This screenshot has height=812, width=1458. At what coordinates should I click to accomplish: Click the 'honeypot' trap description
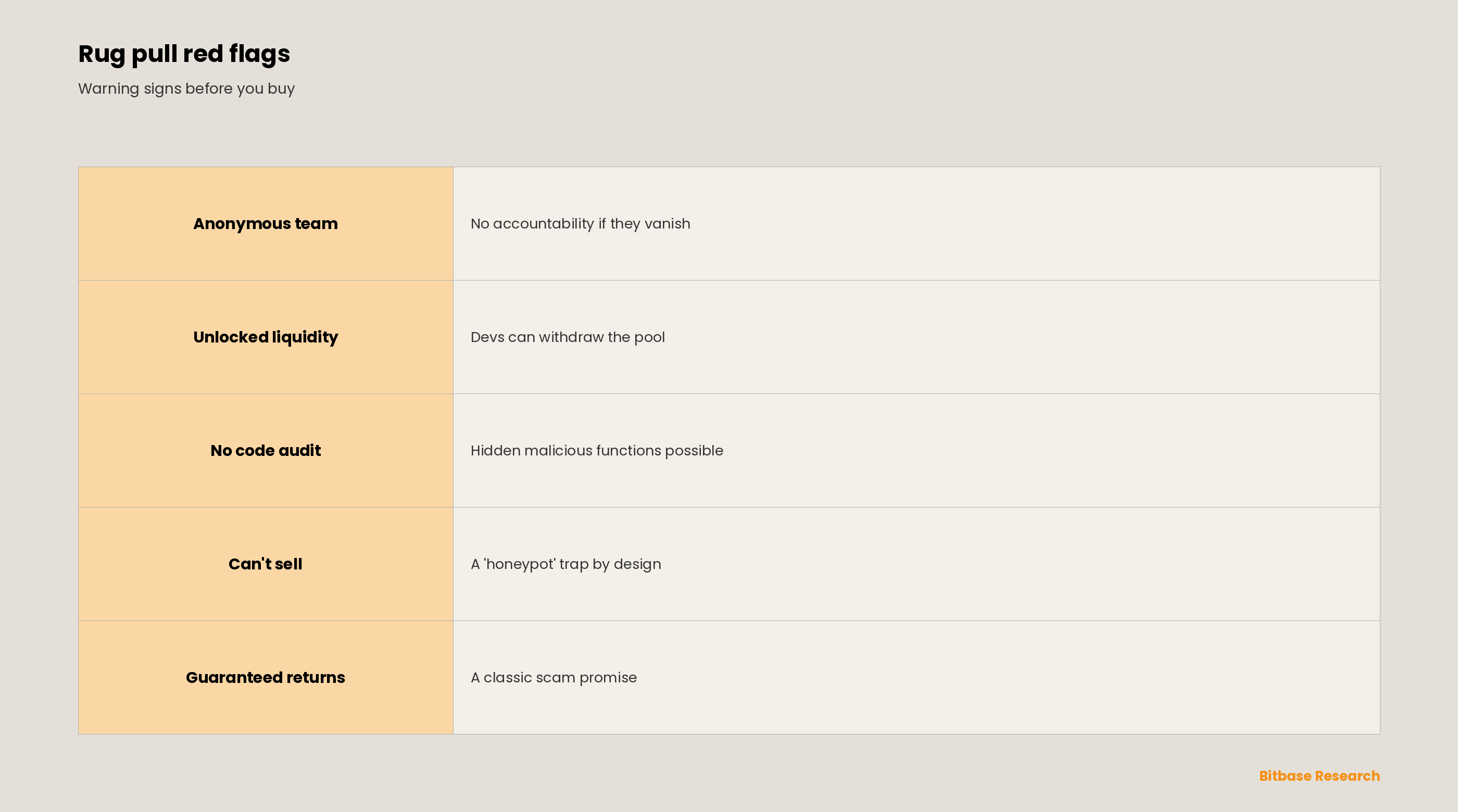point(565,564)
